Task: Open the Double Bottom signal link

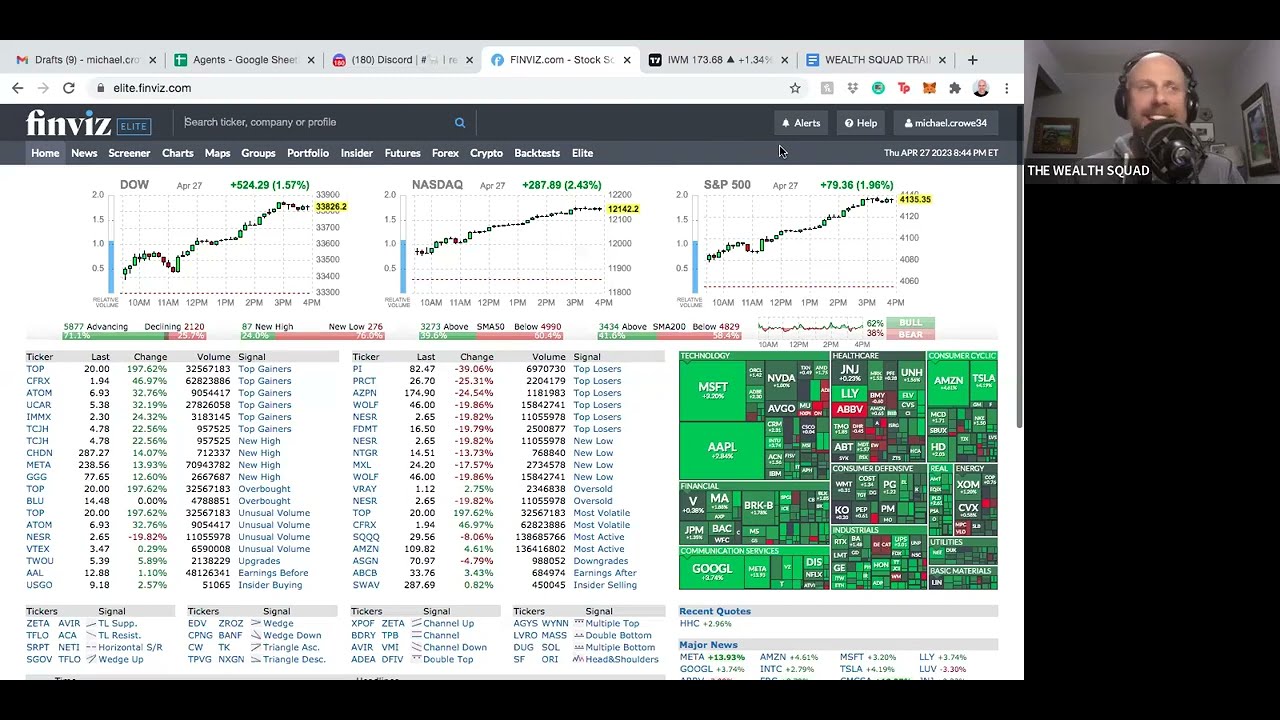Action: [x=618, y=635]
